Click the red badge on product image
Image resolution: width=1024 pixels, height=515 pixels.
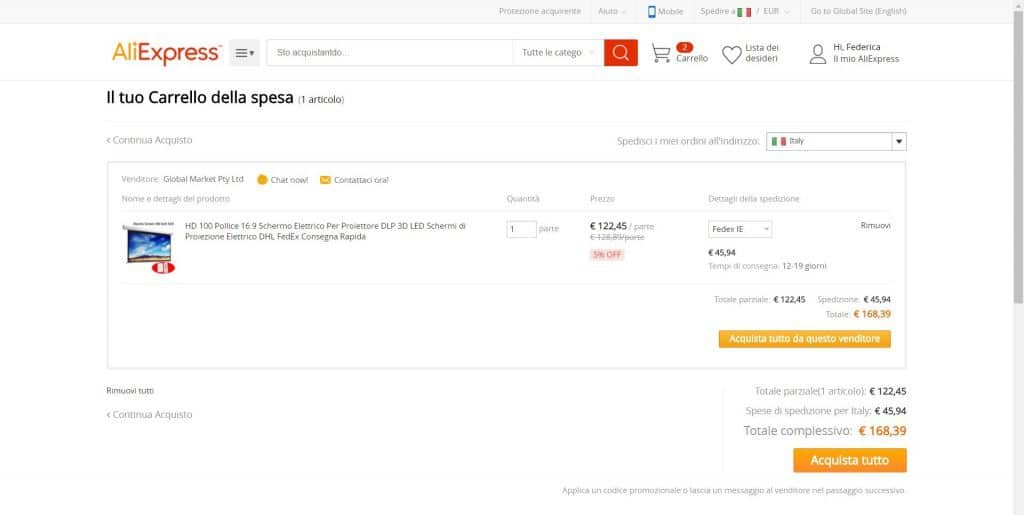[163, 268]
